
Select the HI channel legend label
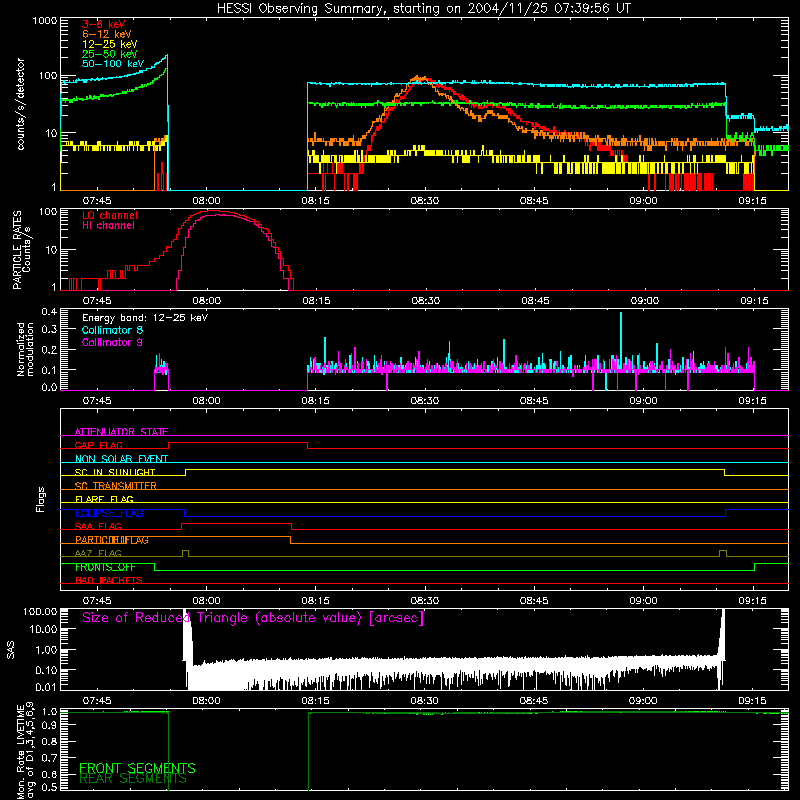(108, 226)
